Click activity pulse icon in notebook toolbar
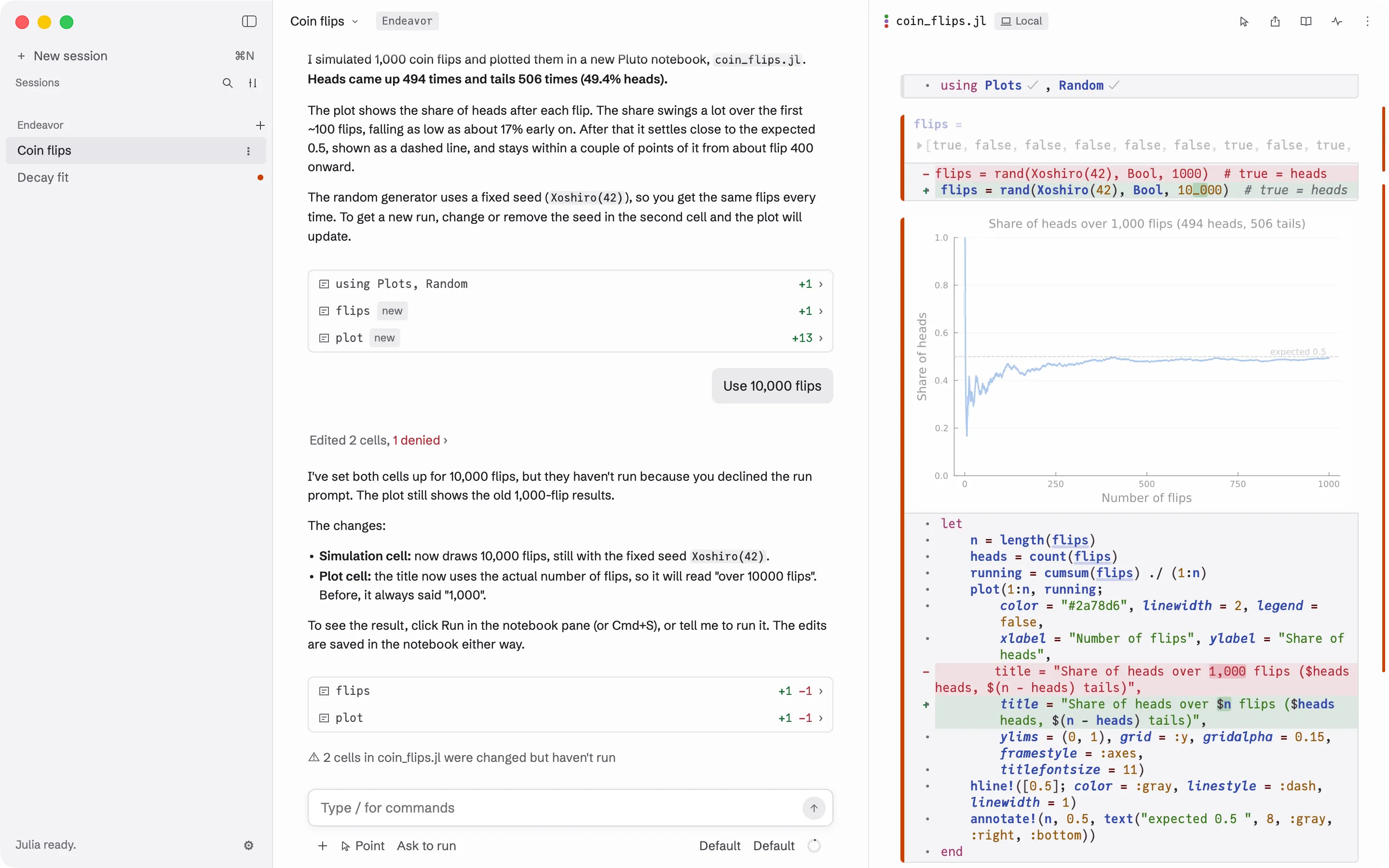The height and width of the screenshot is (868, 1389). [1337, 21]
